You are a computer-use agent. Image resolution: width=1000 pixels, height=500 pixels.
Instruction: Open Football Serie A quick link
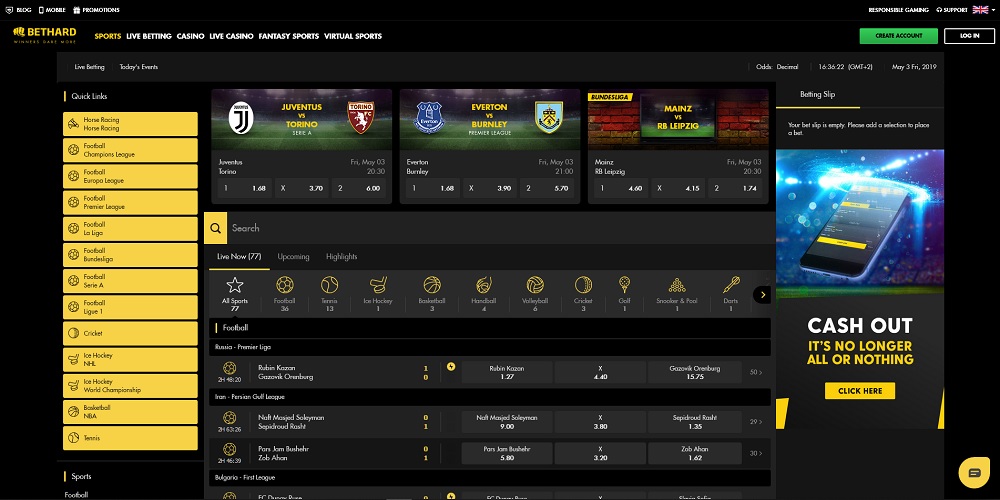point(130,281)
